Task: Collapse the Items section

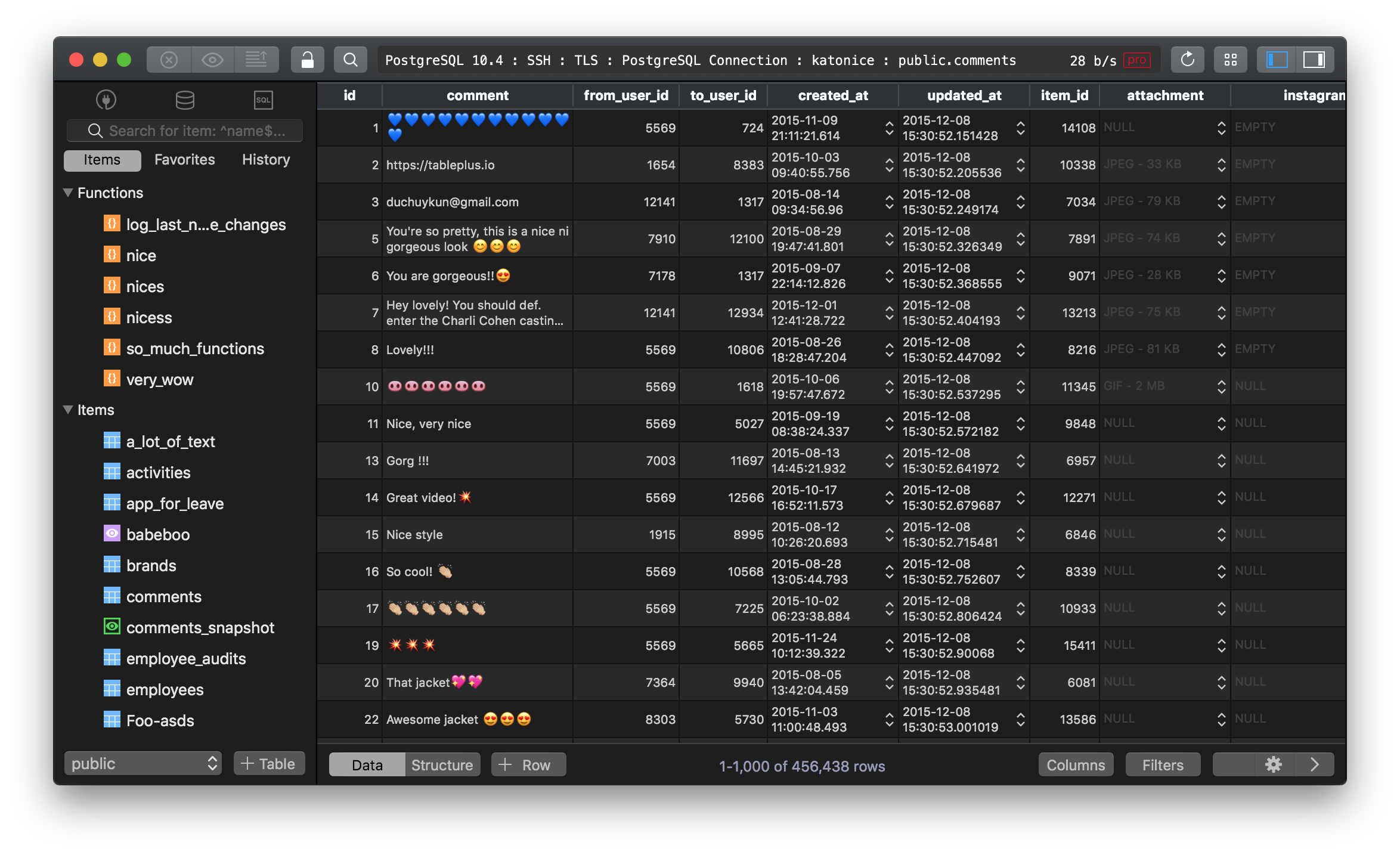Action: 68,410
